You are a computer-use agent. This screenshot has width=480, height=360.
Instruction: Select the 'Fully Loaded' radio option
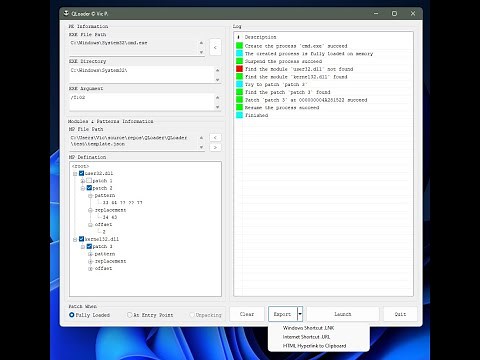[x=71, y=315]
